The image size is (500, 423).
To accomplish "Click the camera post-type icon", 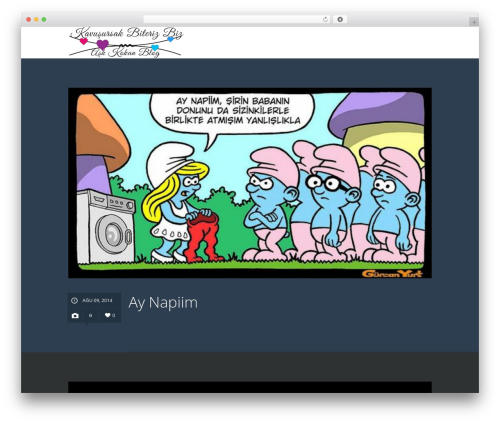I will (x=75, y=315).
